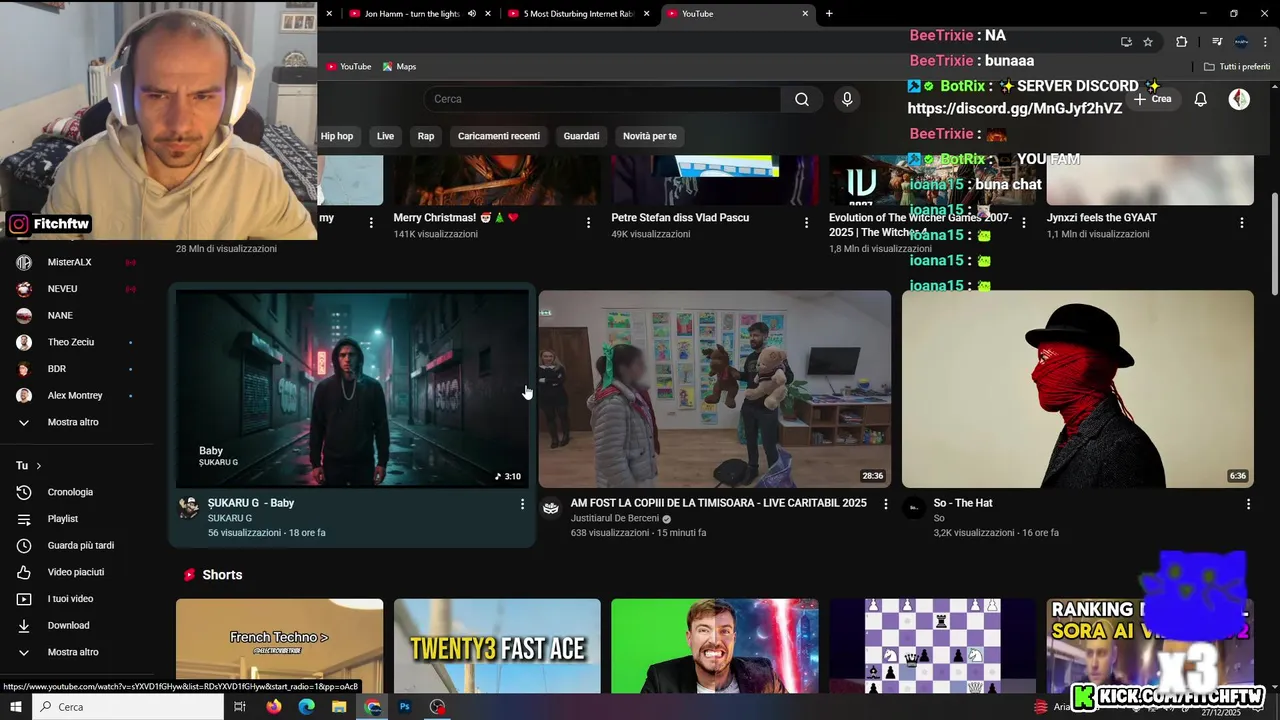Open the YouTube bookmark in bookmarks bar
Viewport: 1280px width, 720px height.
[348, 67]
